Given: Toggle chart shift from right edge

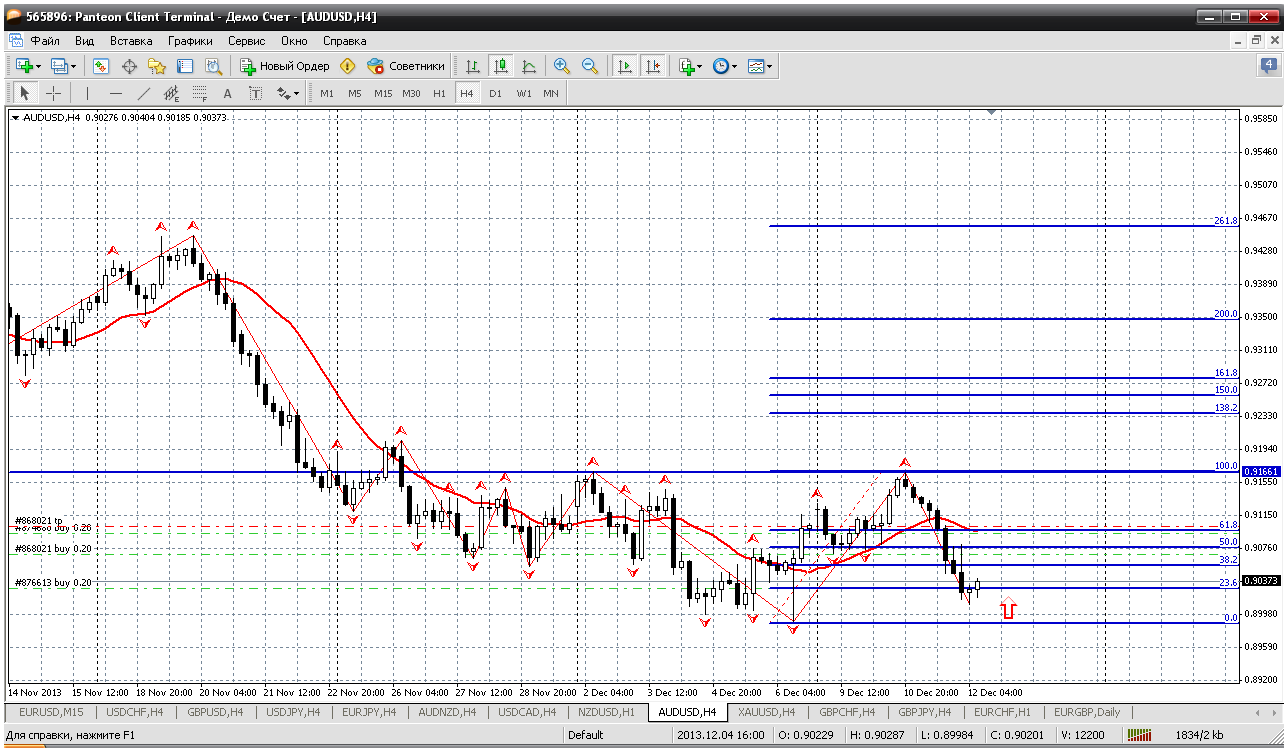Looking at the screenshot, I should pyautogui.click(x=653, y=66).
